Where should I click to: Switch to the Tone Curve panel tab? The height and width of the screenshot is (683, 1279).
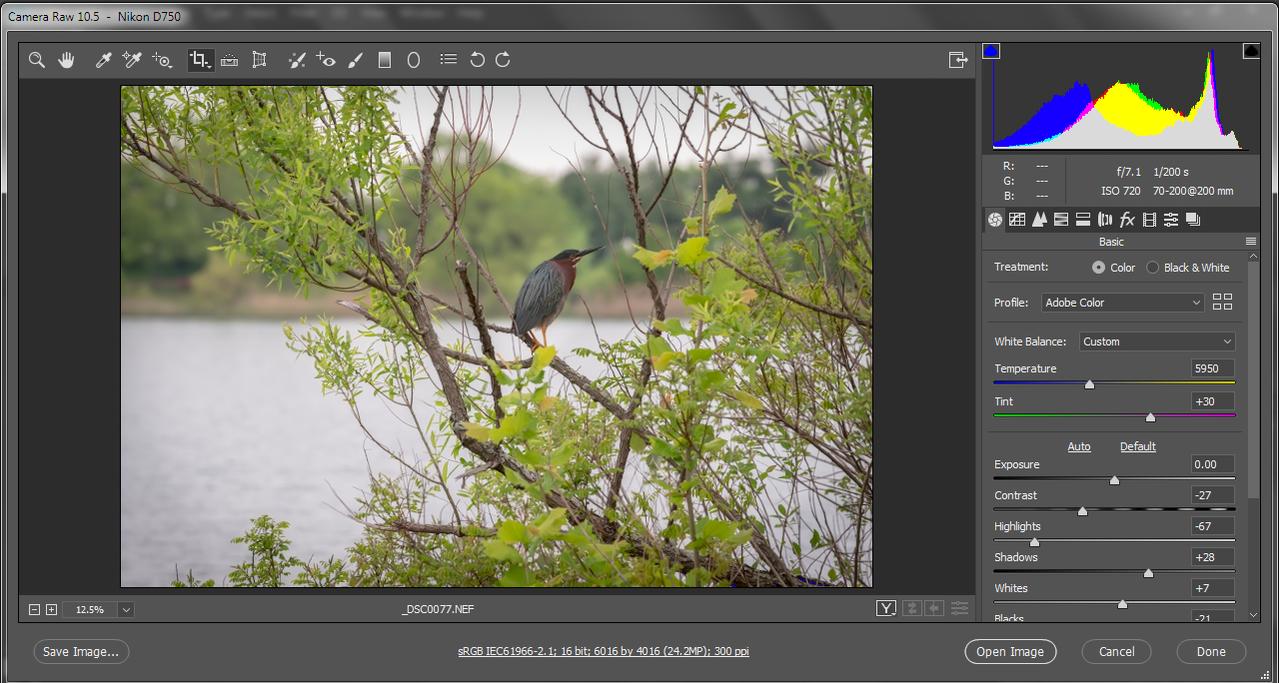[1017, 219]
